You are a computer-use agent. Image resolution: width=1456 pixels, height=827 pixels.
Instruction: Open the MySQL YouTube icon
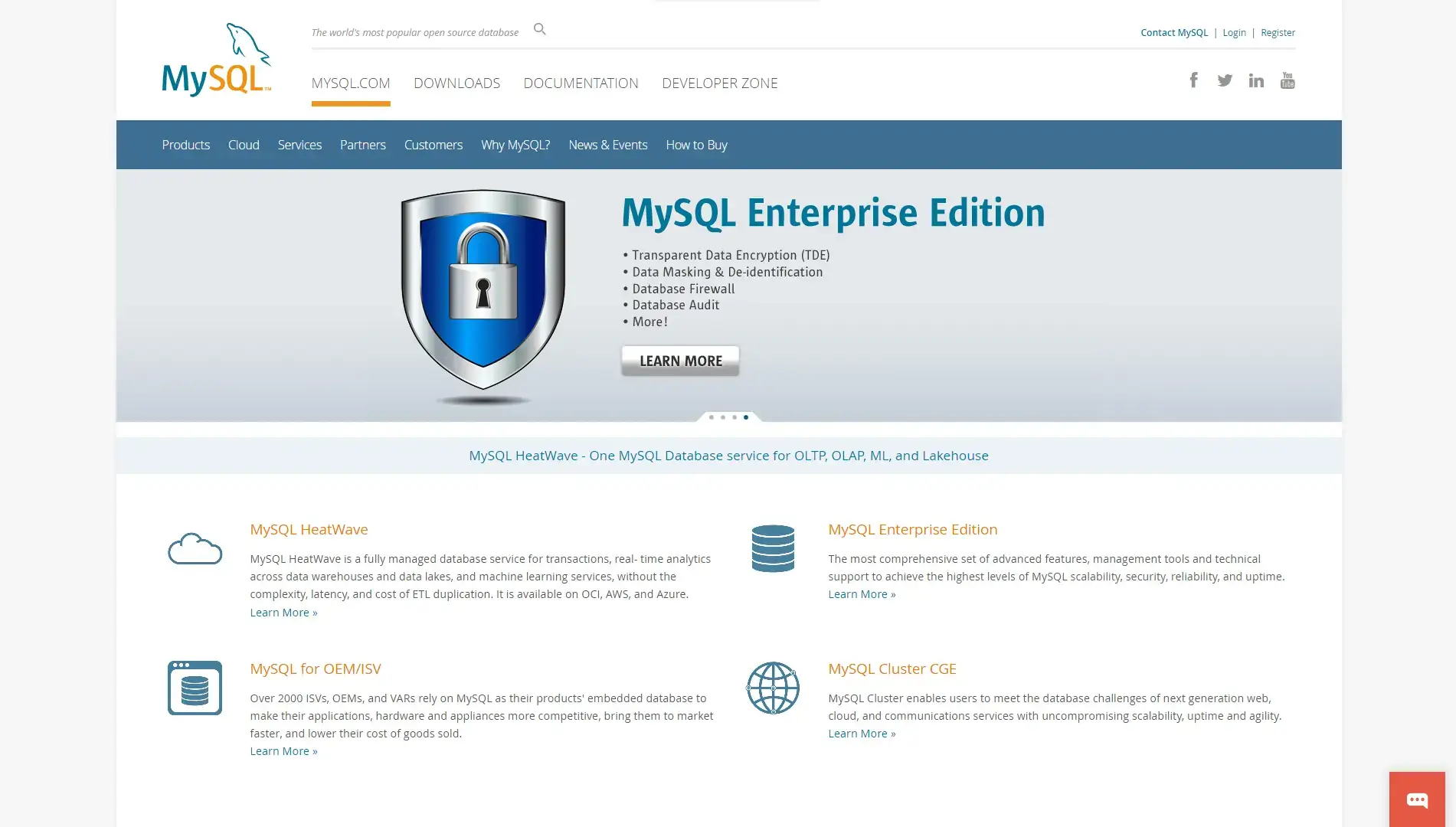click(x=1287, y=80)
